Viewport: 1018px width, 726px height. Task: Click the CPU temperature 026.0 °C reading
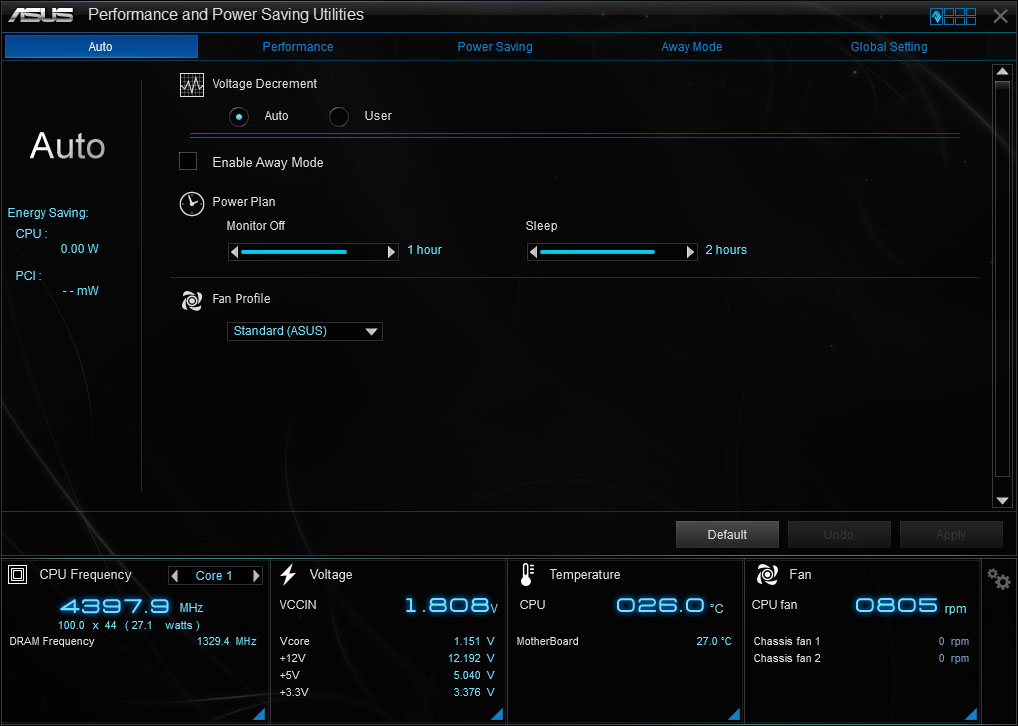coord(669,606)
